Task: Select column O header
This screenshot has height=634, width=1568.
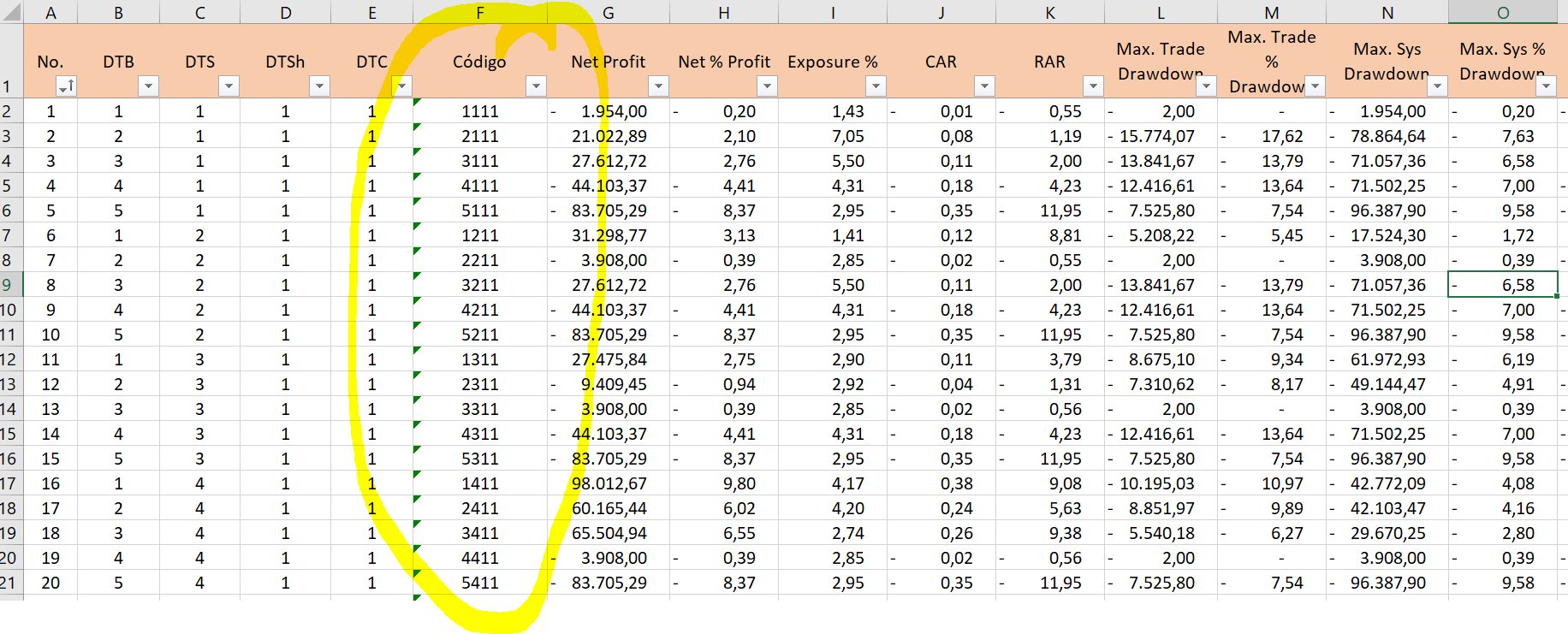Action: point(1502,12)
